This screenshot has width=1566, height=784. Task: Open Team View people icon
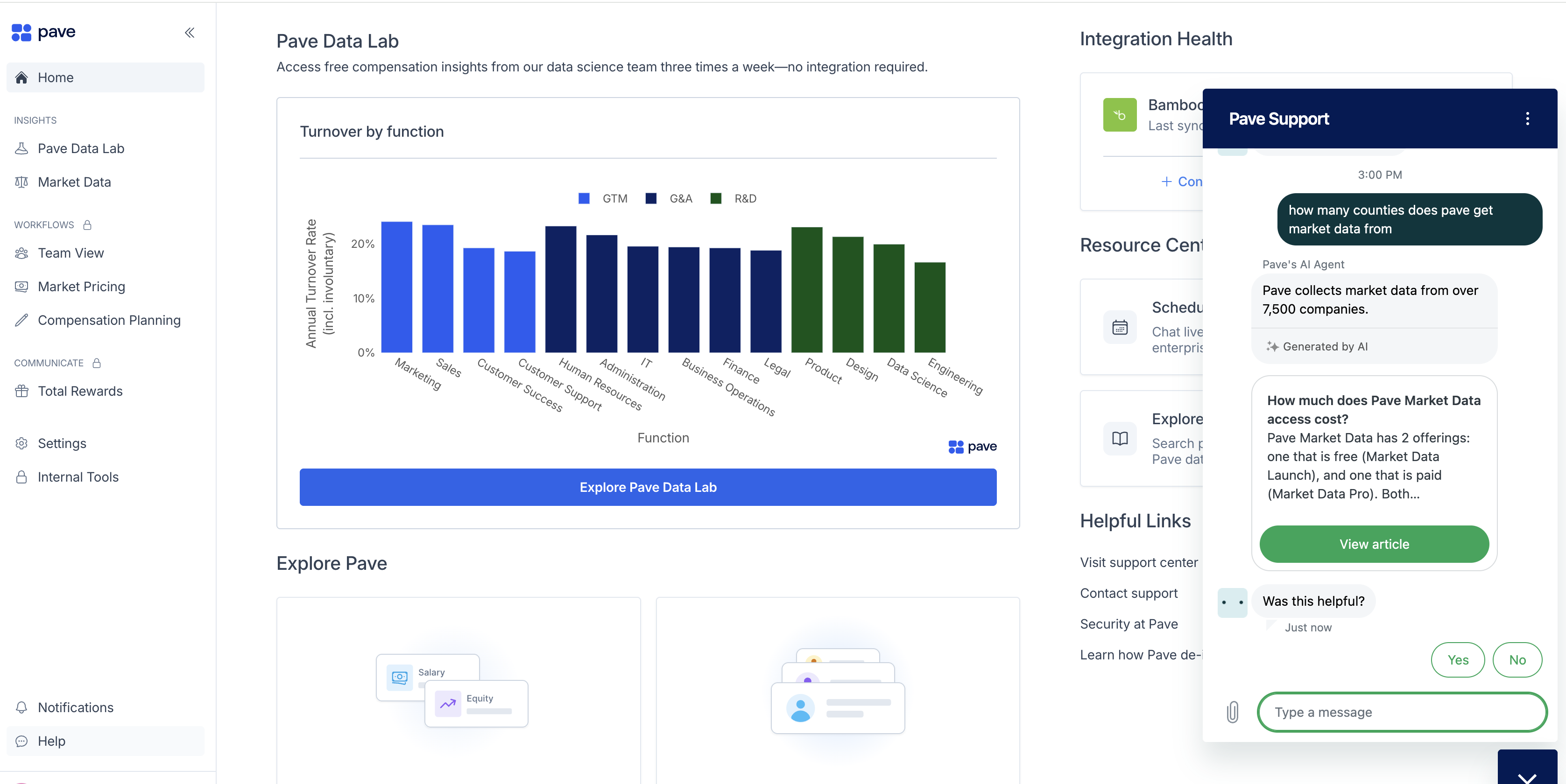tap(22, 253)
